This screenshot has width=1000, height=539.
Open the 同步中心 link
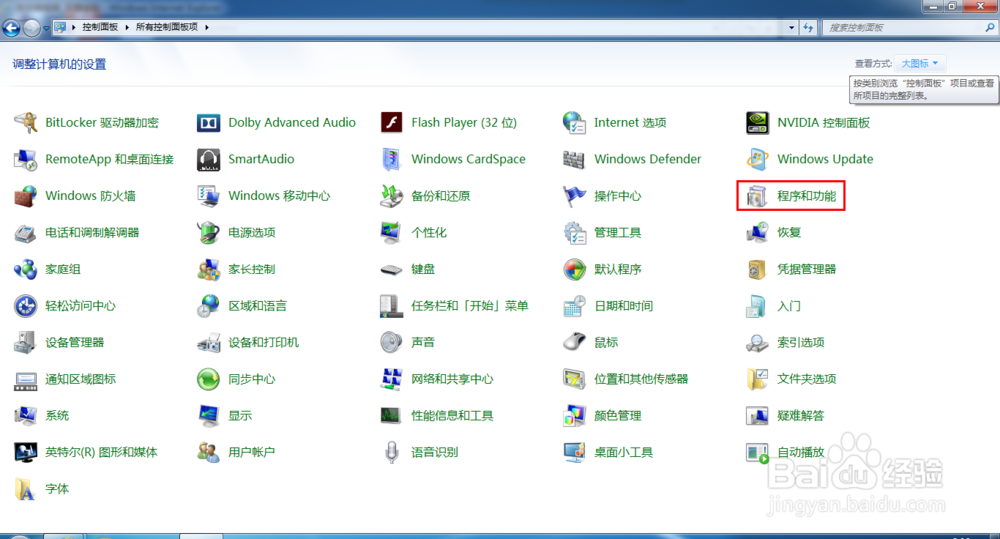tap(252, 379)
